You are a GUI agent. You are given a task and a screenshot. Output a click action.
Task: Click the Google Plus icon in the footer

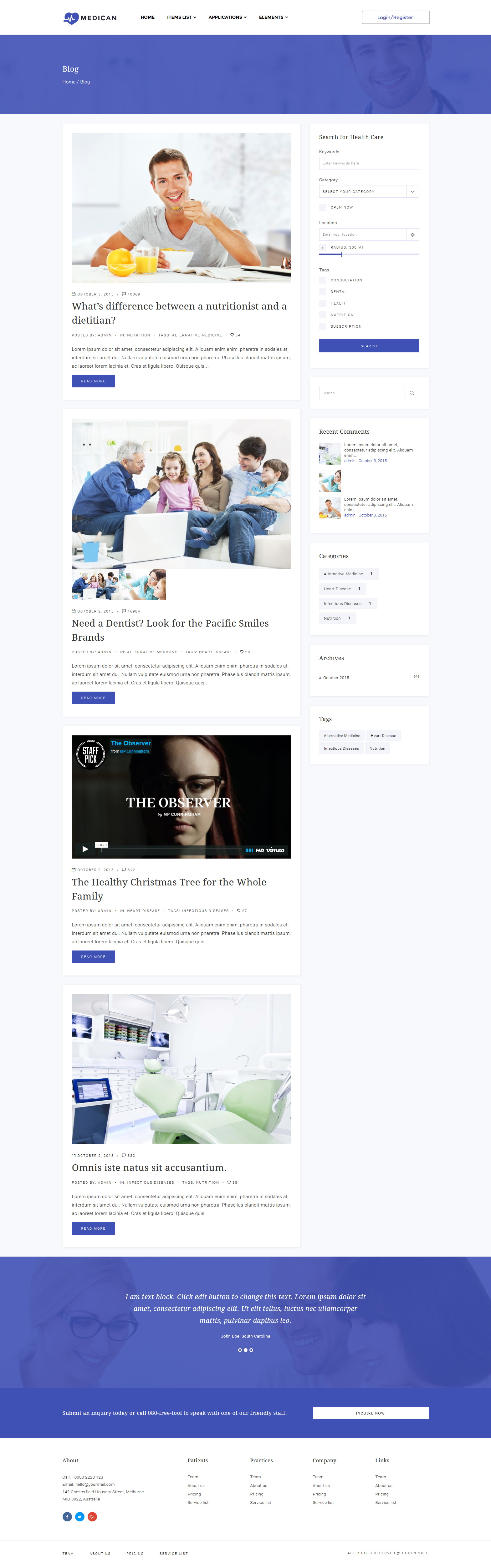point(92,1516)
